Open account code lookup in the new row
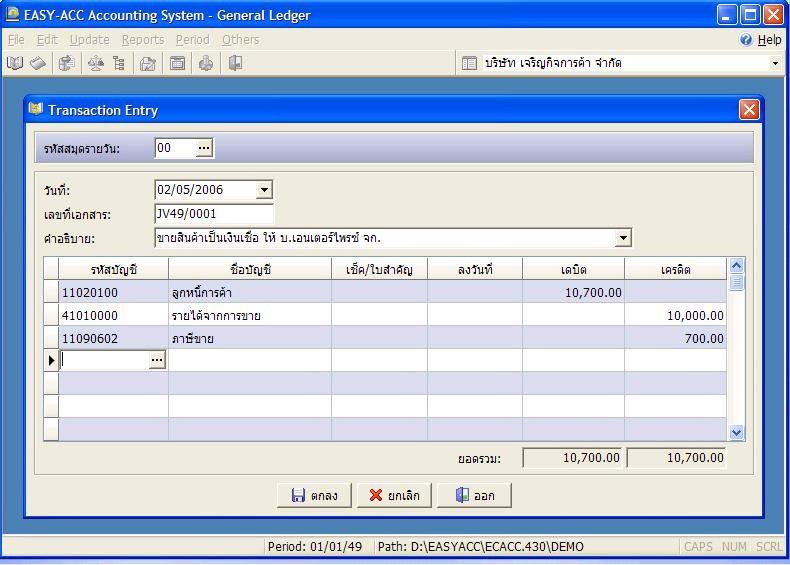 click(x=157, y=360)
